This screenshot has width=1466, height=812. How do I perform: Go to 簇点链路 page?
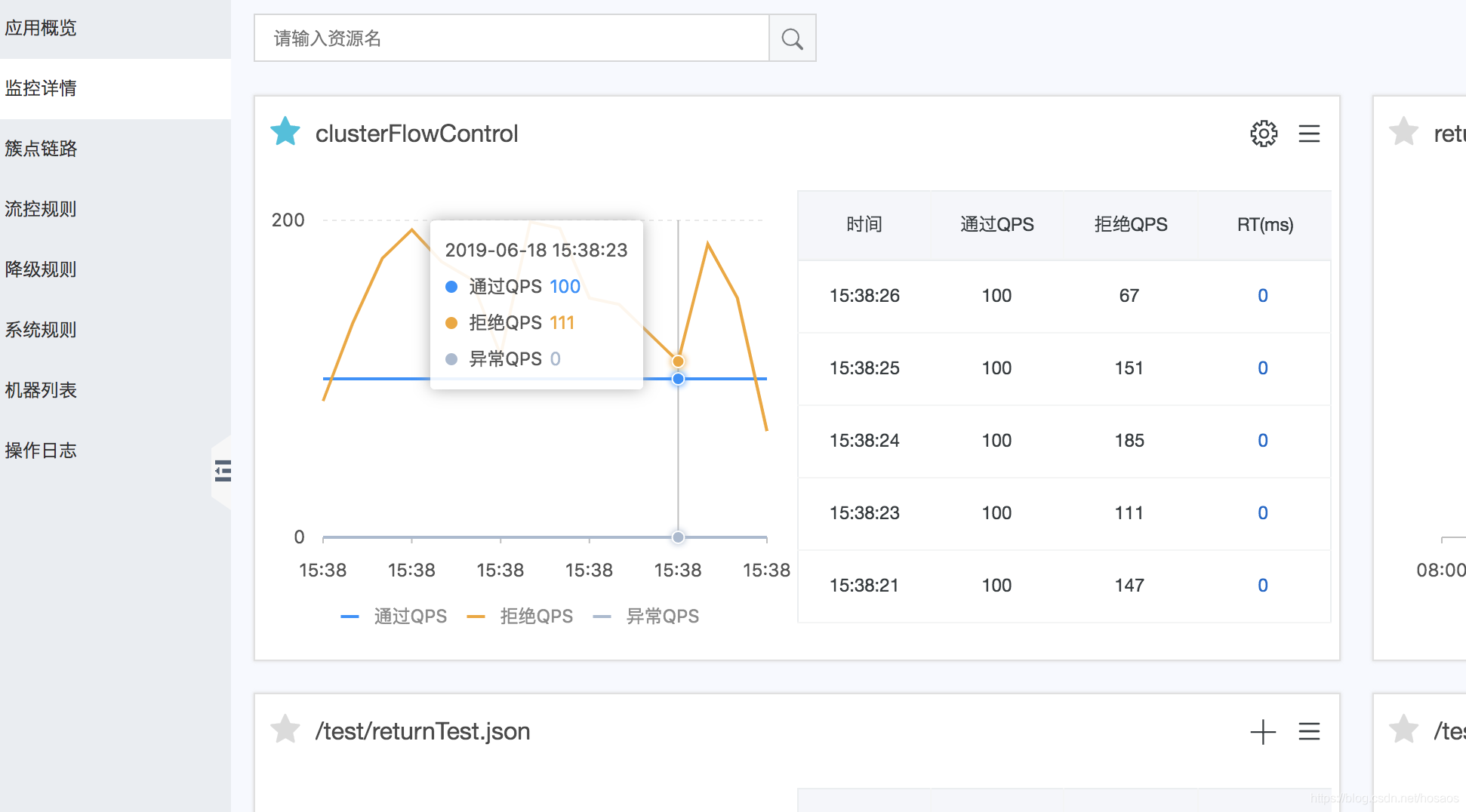pos(115,149)
